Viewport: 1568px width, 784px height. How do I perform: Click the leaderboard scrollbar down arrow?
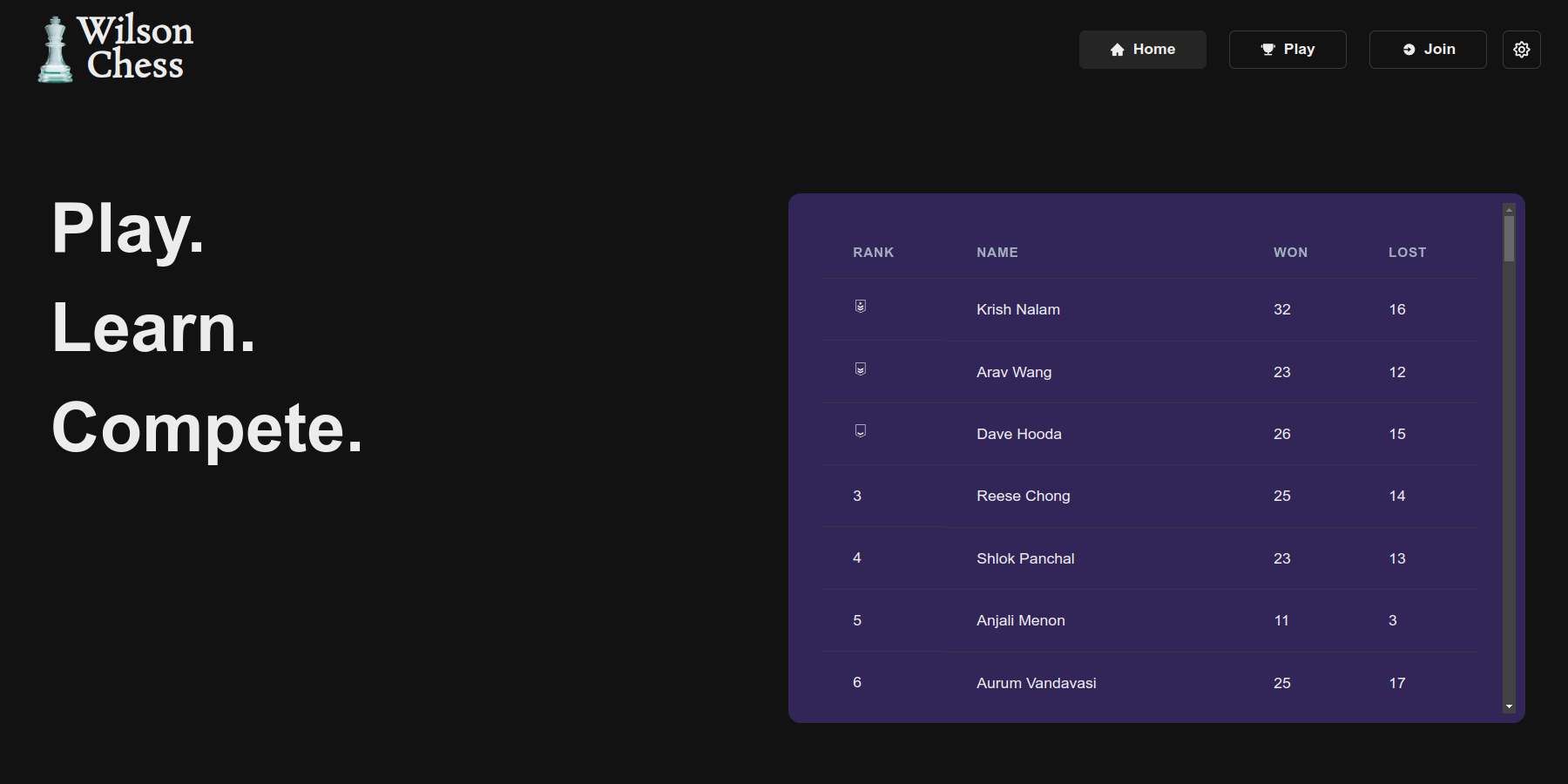pos(1509,707)
